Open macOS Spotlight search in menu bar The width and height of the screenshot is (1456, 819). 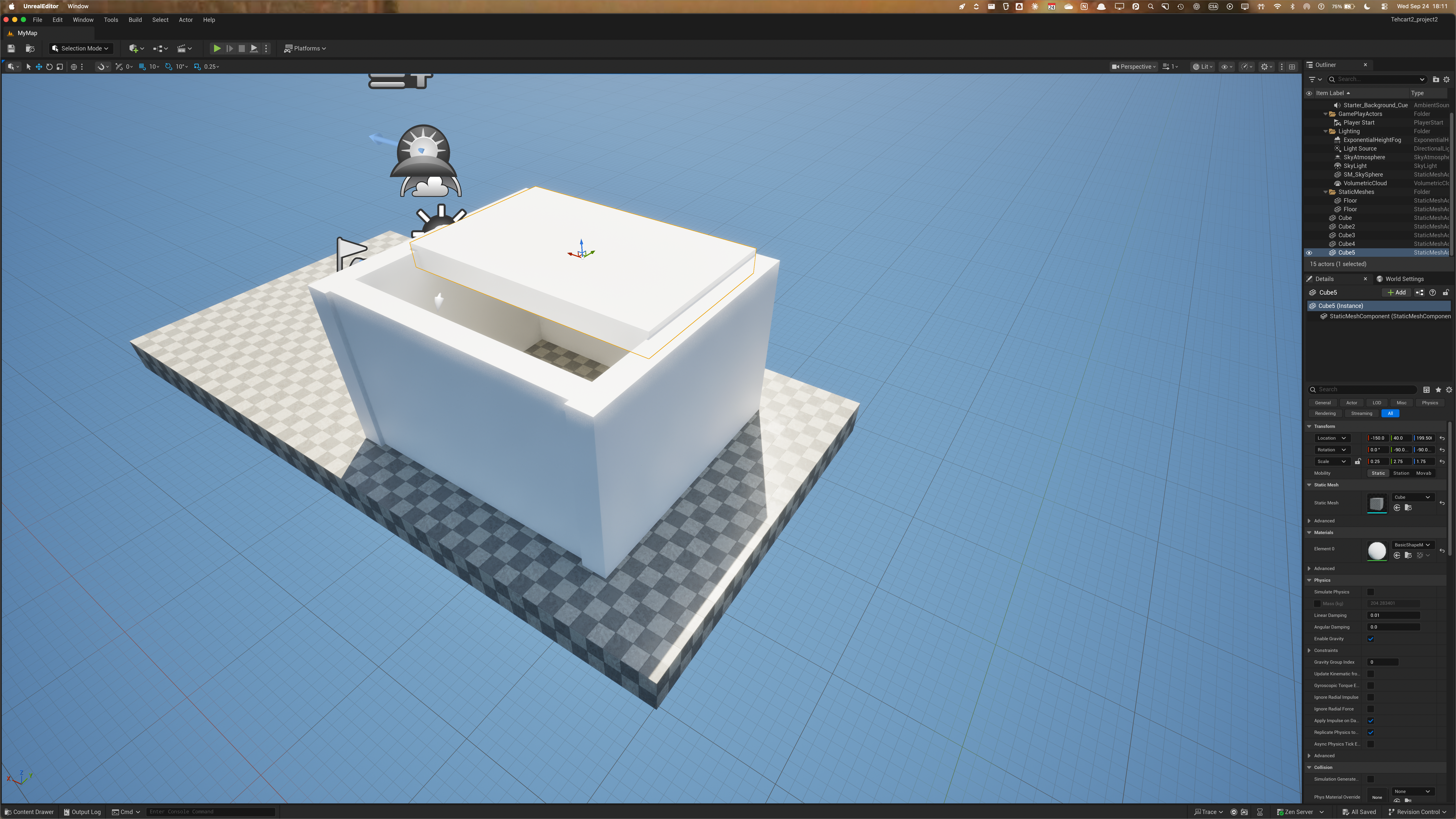[x=1150, y=7]
